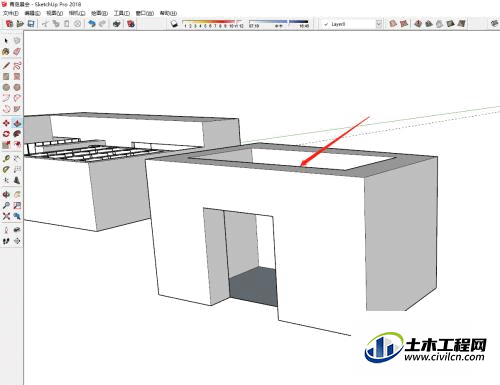
Task: Pick the Follow Me tool
Action: tap(17, 134)
